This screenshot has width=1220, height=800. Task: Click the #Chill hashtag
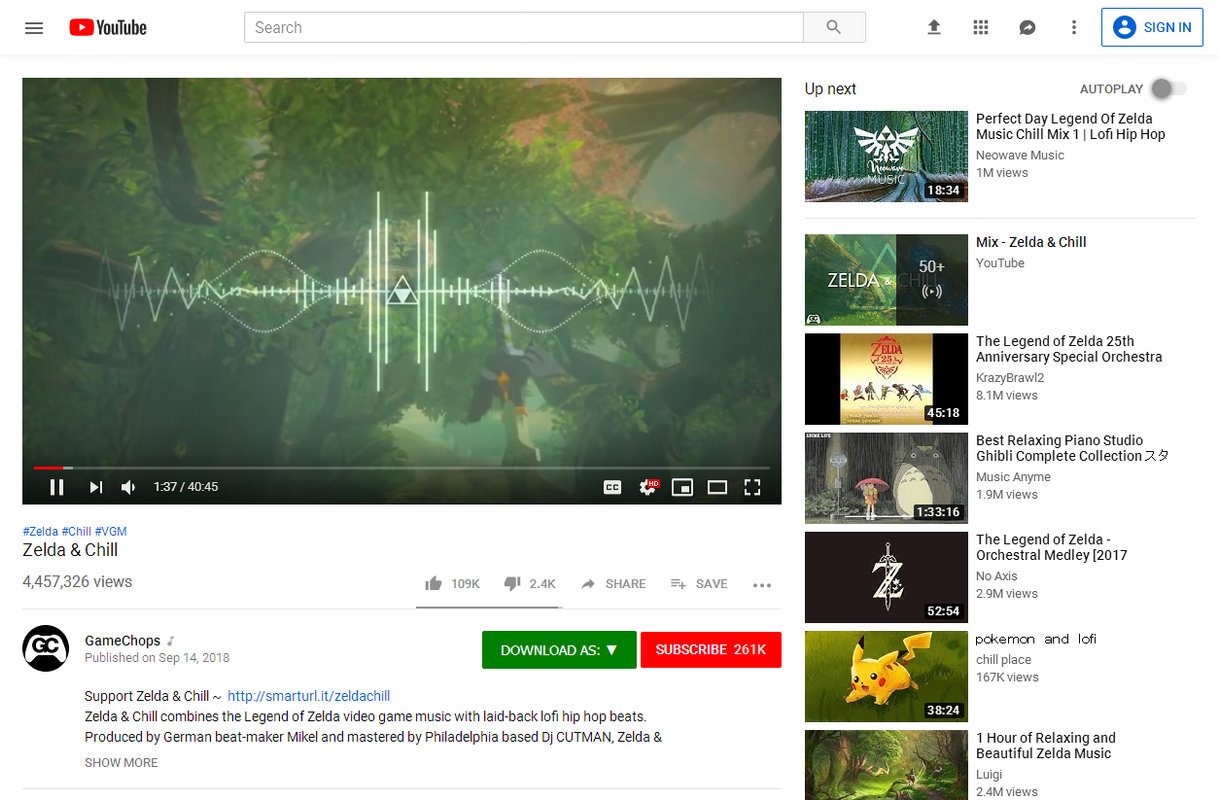click(x=76, y=531)
